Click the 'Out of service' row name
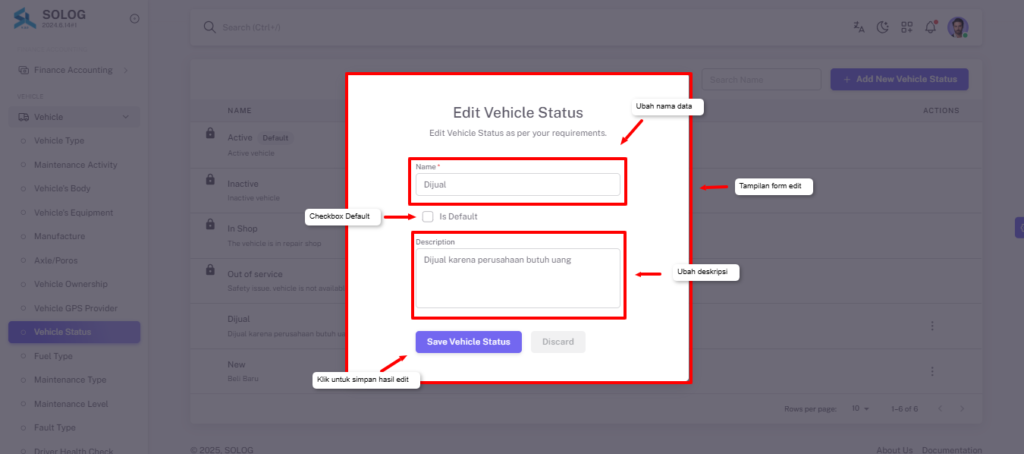The width and height of the screenshot is (1024, 454). [255, 274]
